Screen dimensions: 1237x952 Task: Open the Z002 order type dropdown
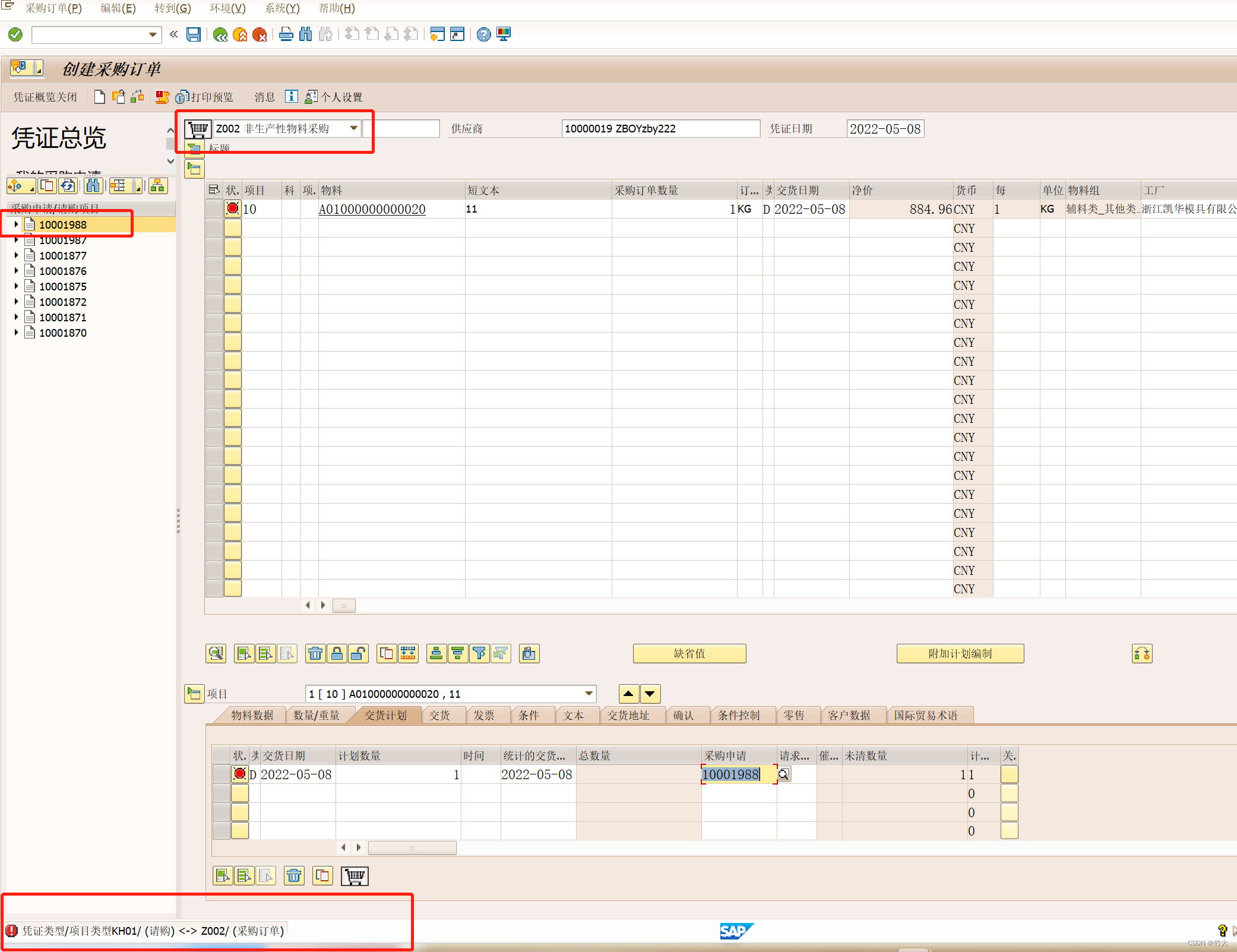click(354, 128)
